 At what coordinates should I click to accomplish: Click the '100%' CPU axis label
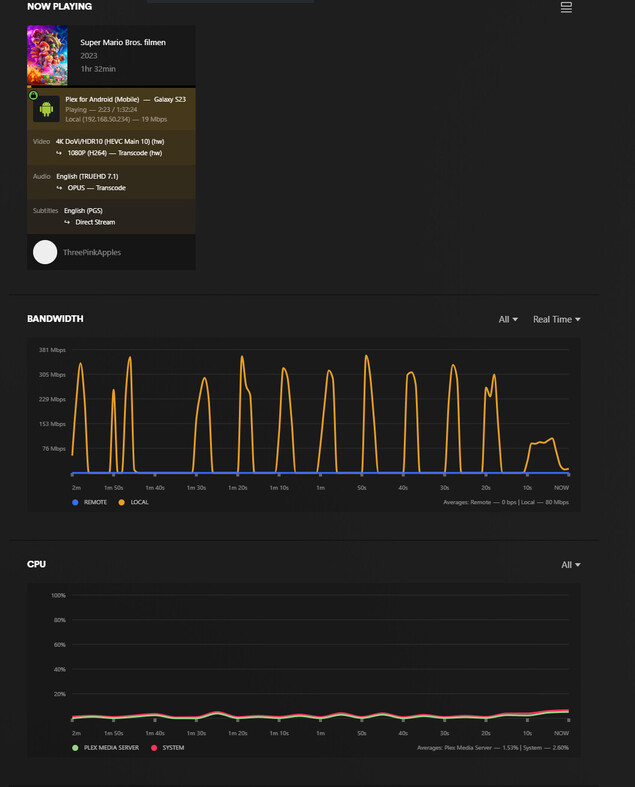pyautogui.click(x=58, y=595)
